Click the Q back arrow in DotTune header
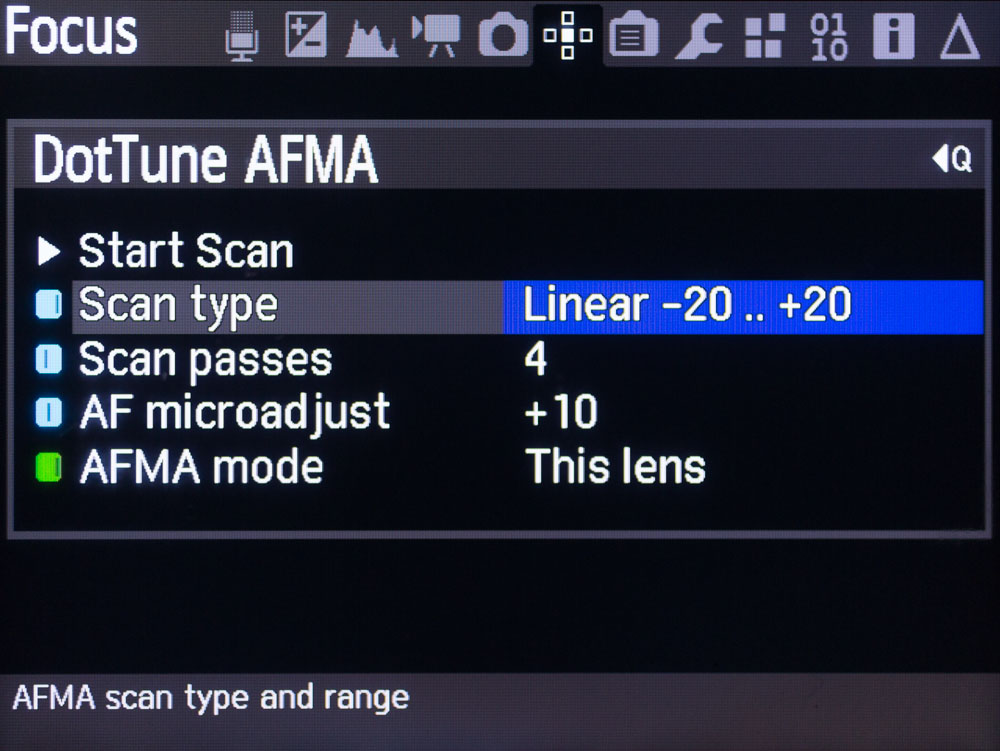 click(x=952, y=158)
